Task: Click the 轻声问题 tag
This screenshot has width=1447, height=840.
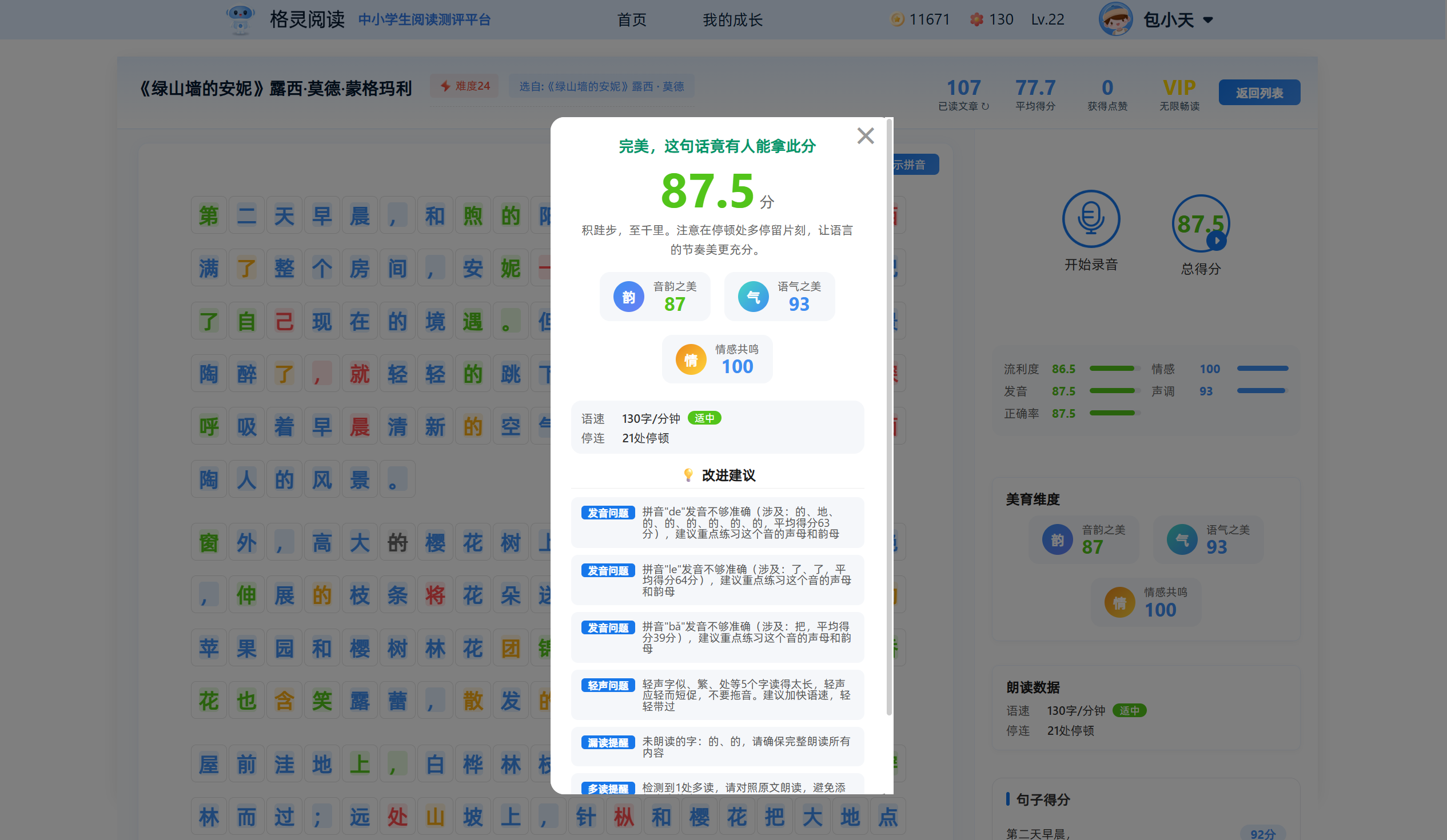Action: point(608,685)
